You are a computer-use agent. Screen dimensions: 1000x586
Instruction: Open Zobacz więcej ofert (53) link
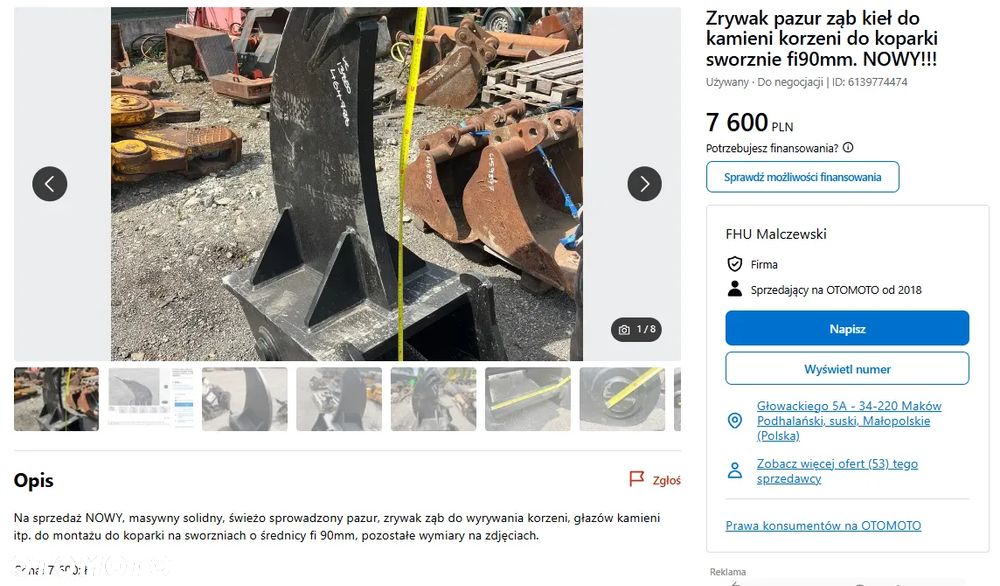837,471
